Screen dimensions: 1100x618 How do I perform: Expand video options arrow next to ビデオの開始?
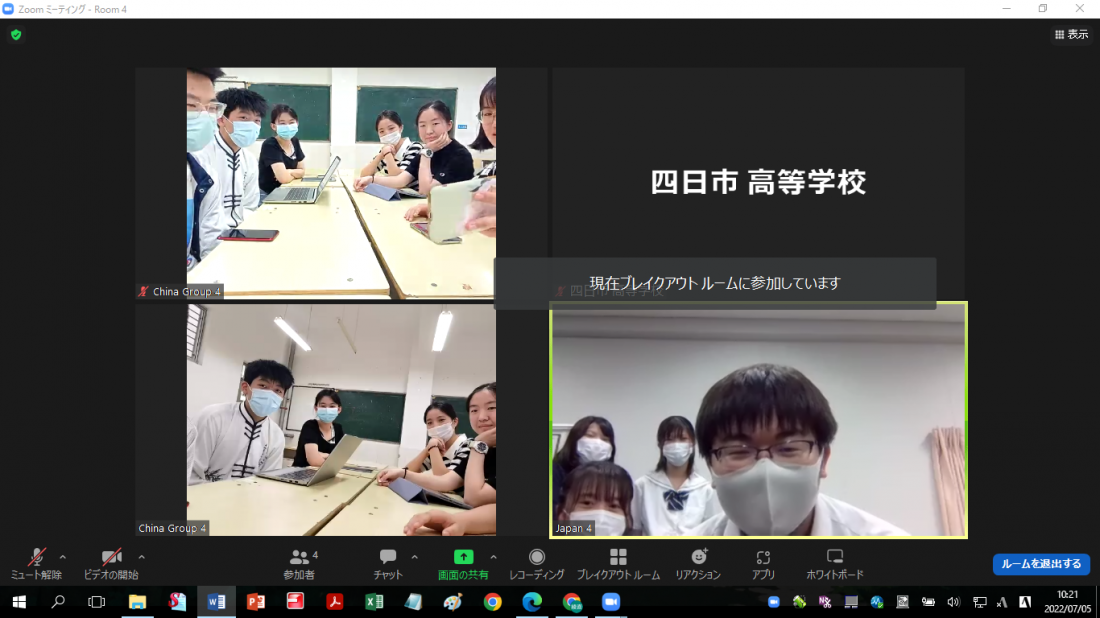pyautogui.click(x=141, y=557)
